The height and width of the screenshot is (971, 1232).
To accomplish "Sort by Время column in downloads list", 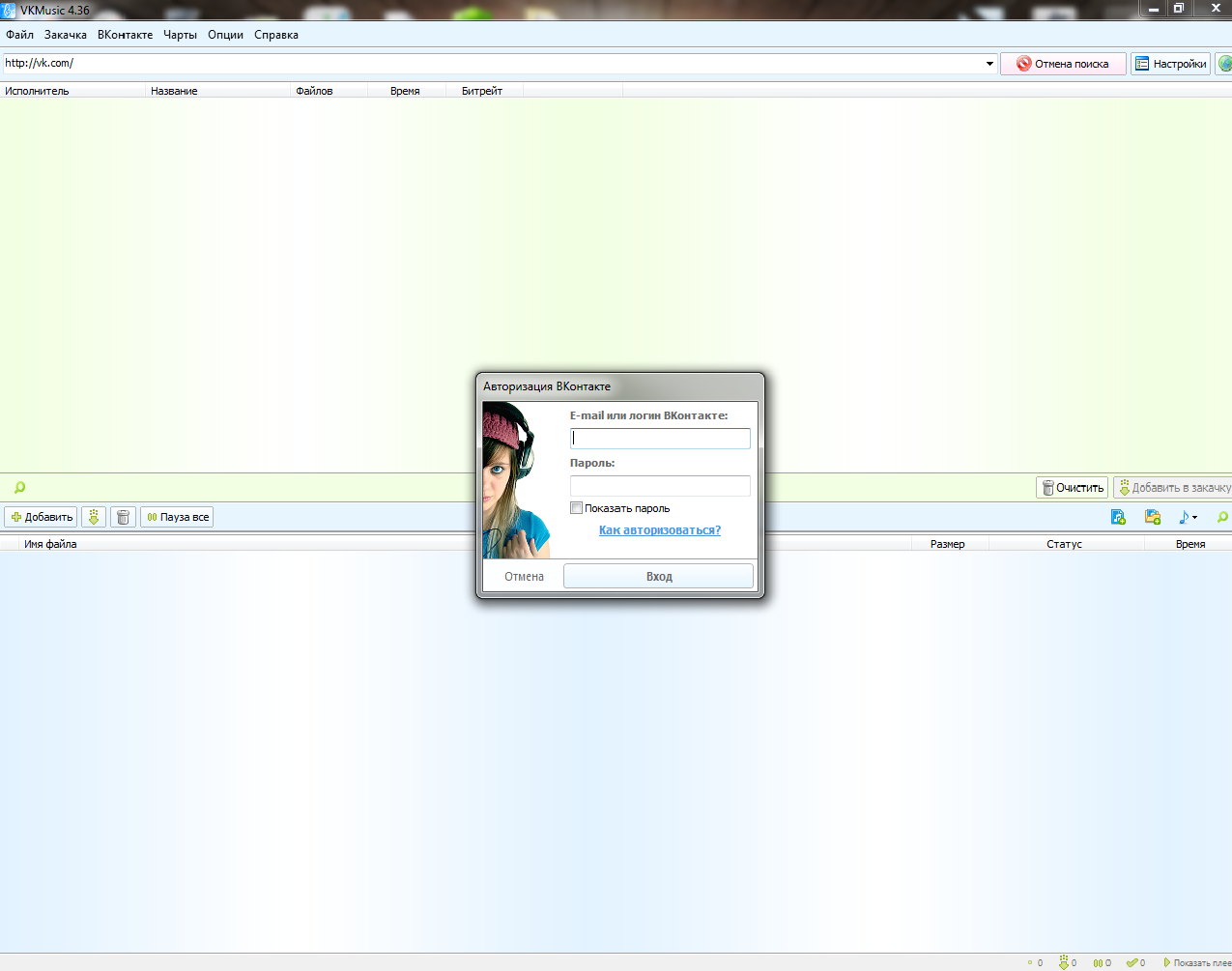I will (1189, 544).
